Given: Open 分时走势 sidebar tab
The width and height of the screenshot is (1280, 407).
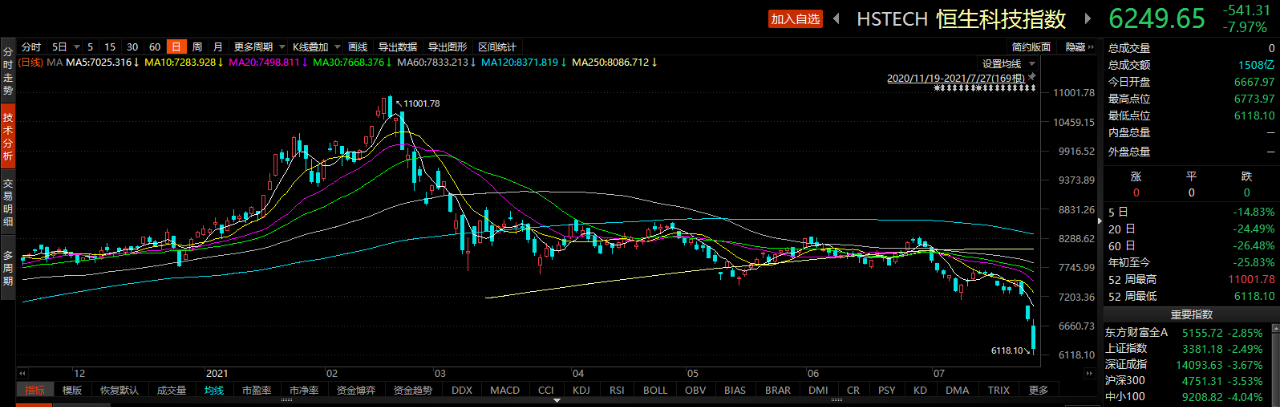Looking at the screenshot, I should (x=8, y=70).
